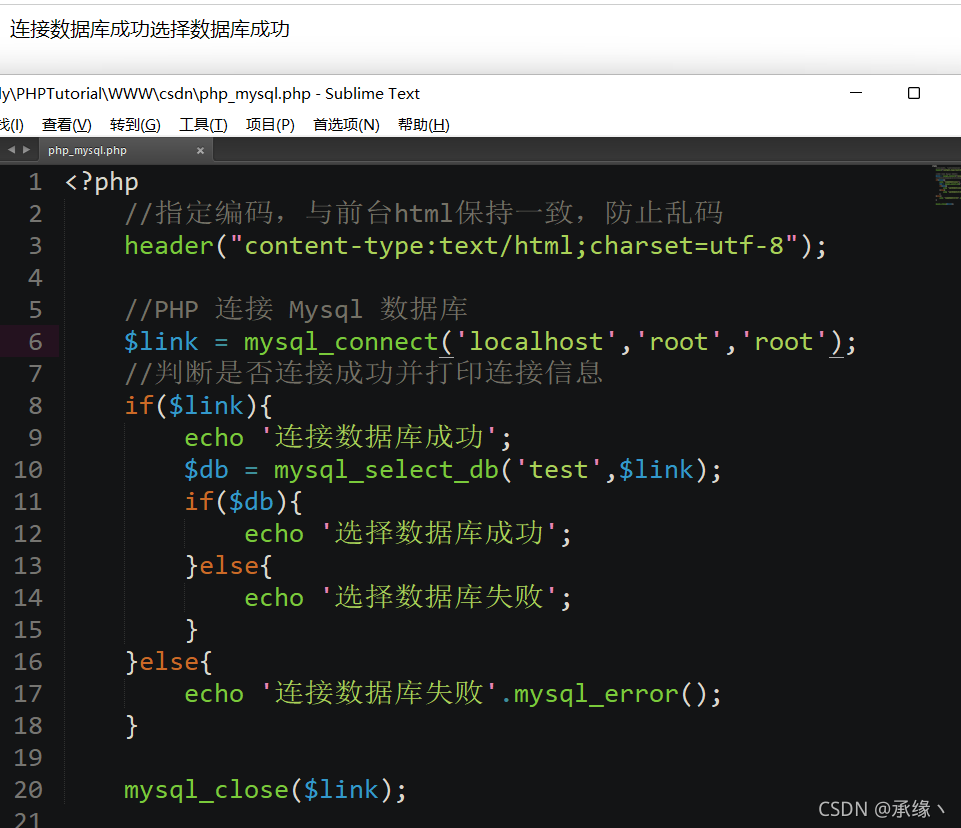Open the 帮助(H) menu
This screenshot has width=961, height=828.
pyautogui.click(x=424, y=125)
